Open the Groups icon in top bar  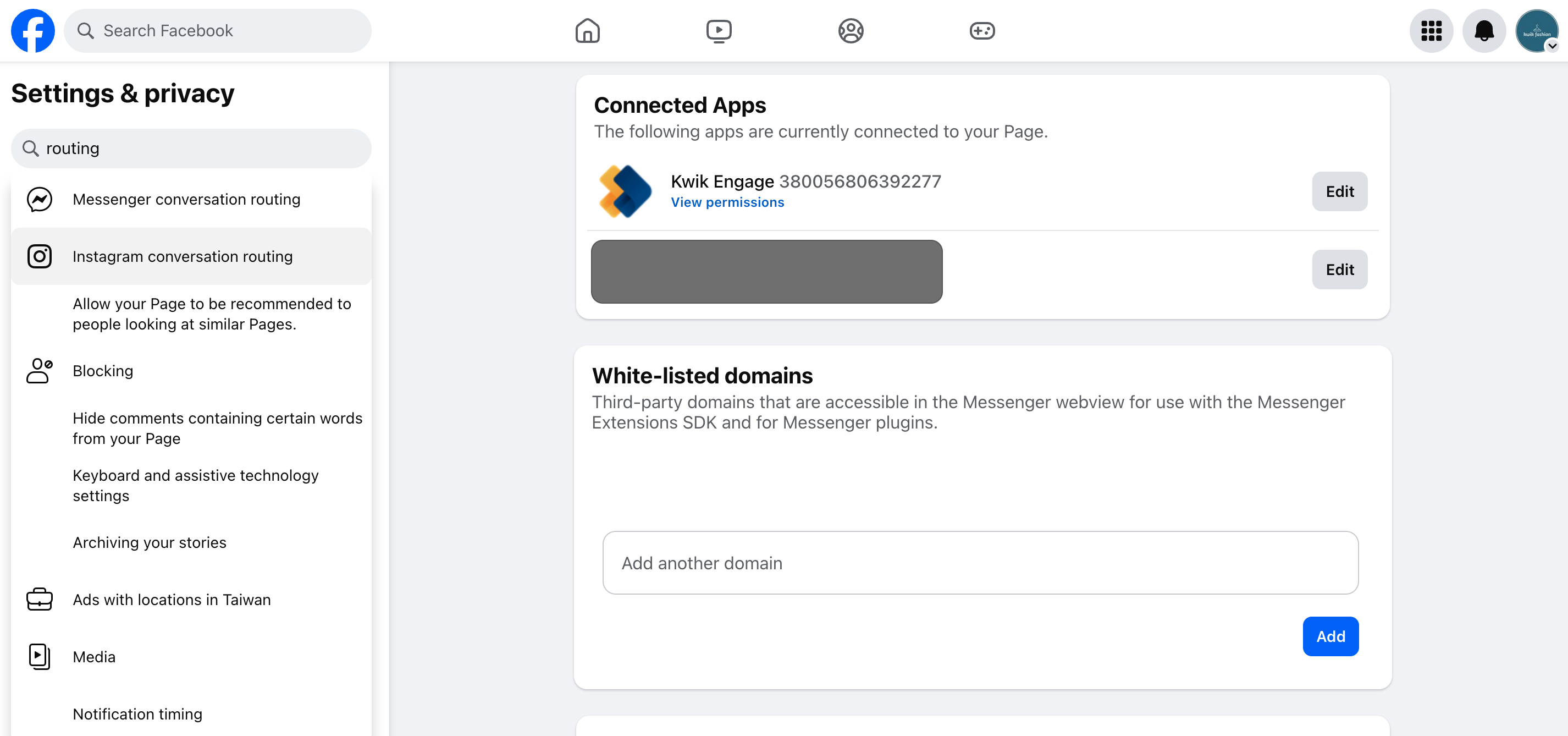point(851,30)
